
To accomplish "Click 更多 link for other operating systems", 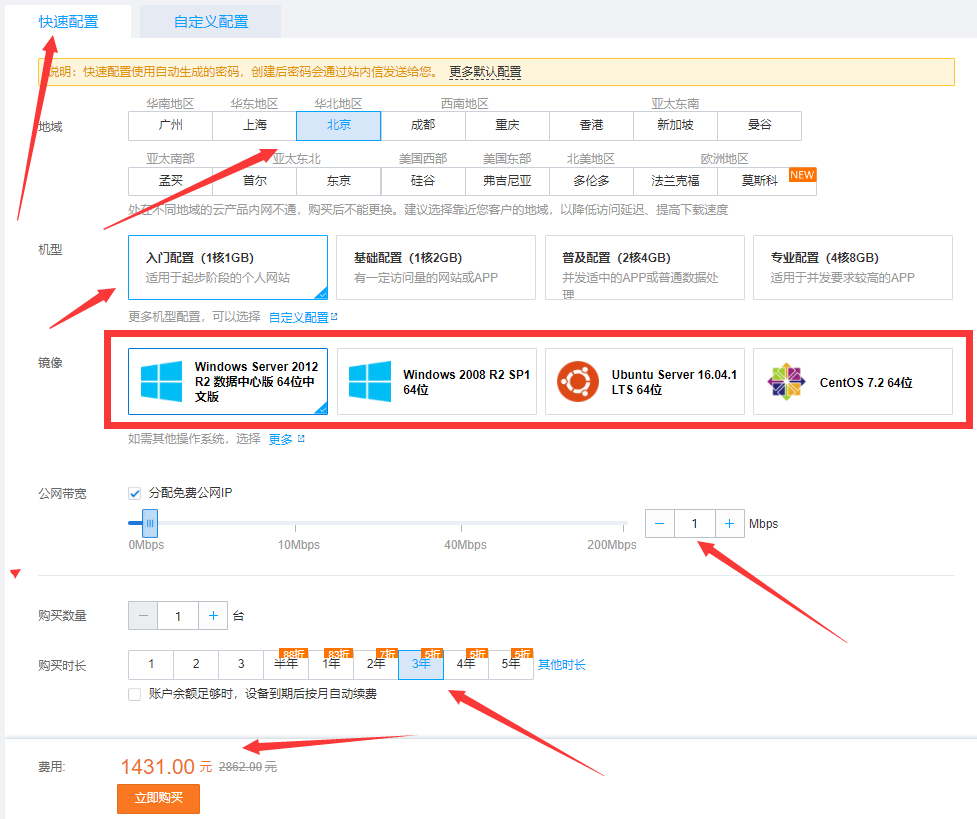I will (280, 439).
